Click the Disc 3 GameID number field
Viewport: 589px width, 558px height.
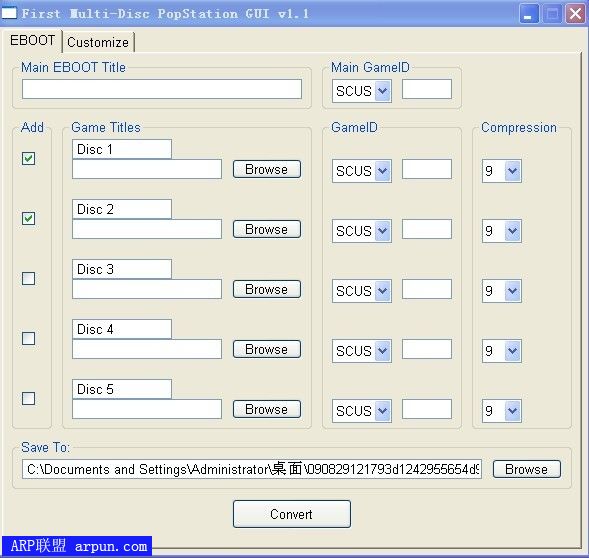click(x=427, y=289)
